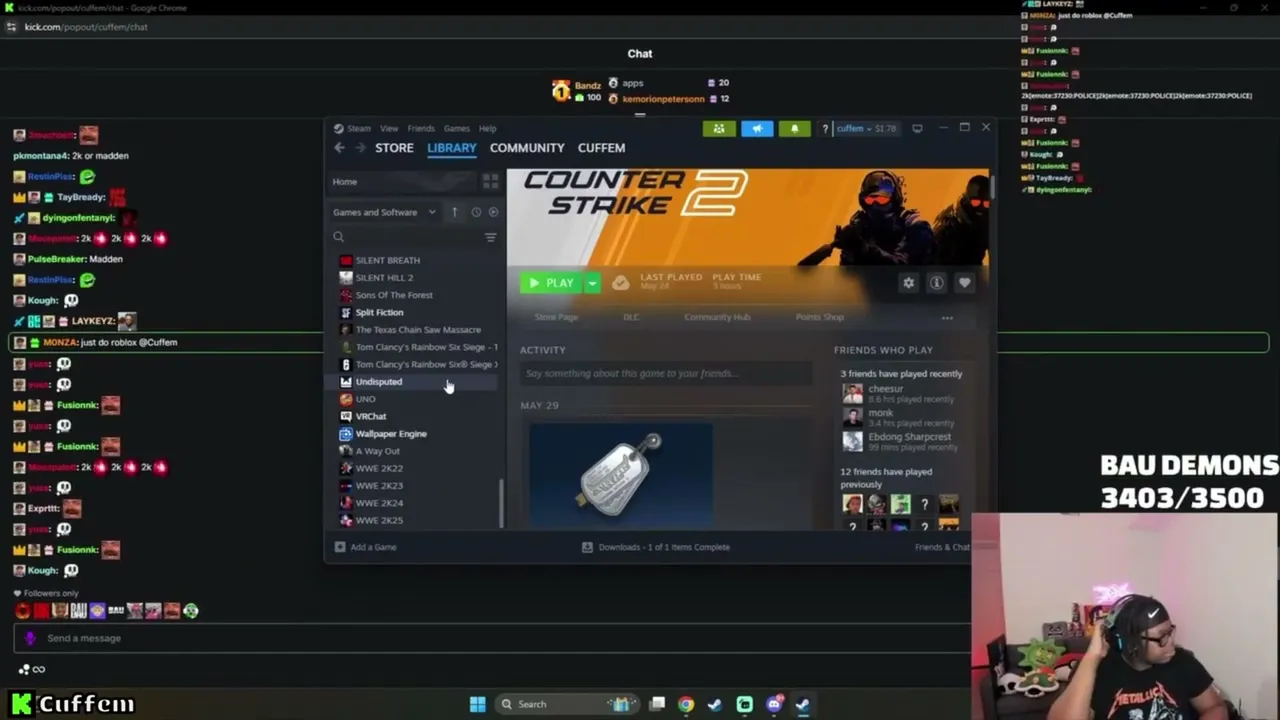This screenshot has height=720, width=1280.
Task: Click the Add a Game plus icon
Action: coord(340,547)
